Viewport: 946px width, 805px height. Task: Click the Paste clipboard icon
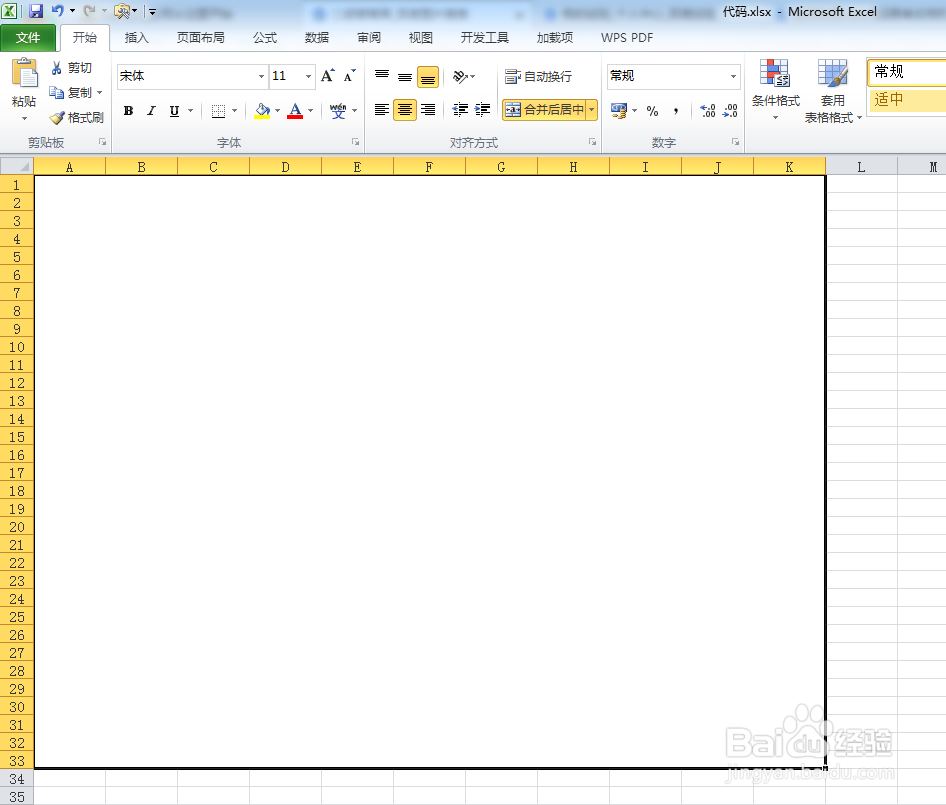[x=24, y=74]
